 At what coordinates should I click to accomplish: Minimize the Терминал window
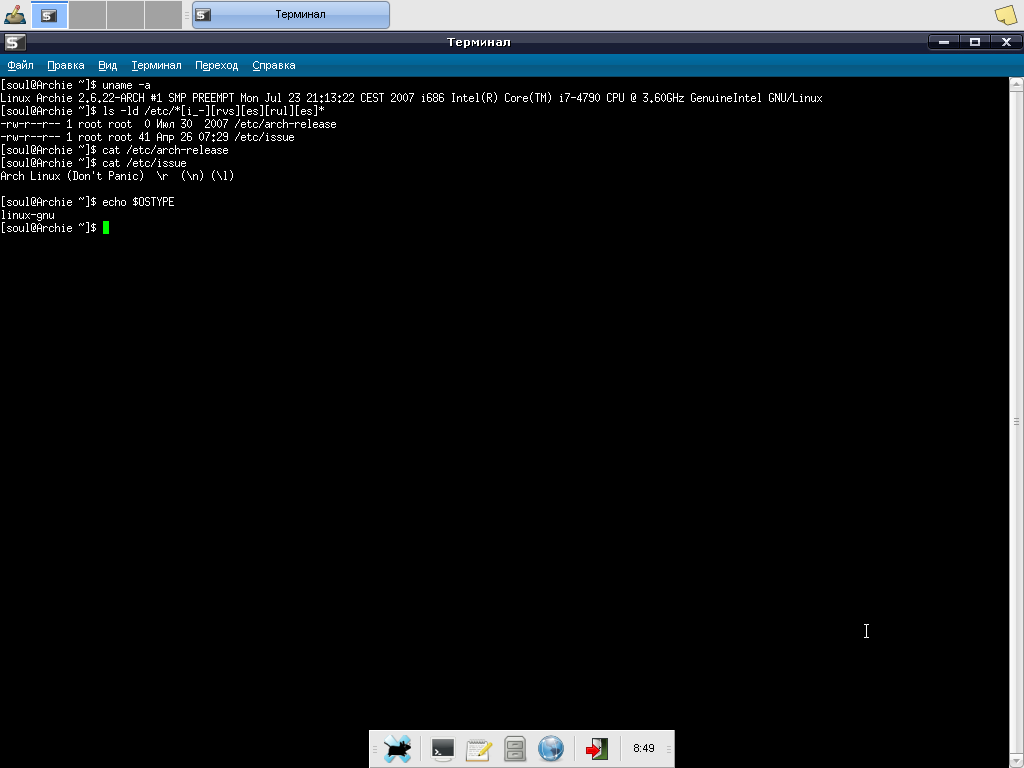tap(944, 42)
